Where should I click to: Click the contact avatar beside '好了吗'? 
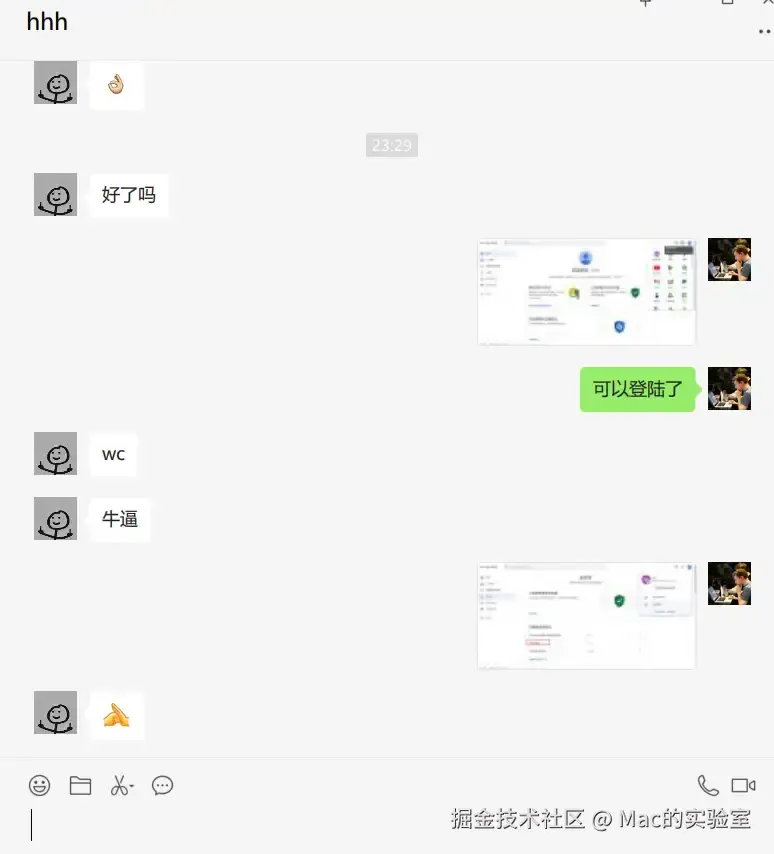tap(56, 194)
